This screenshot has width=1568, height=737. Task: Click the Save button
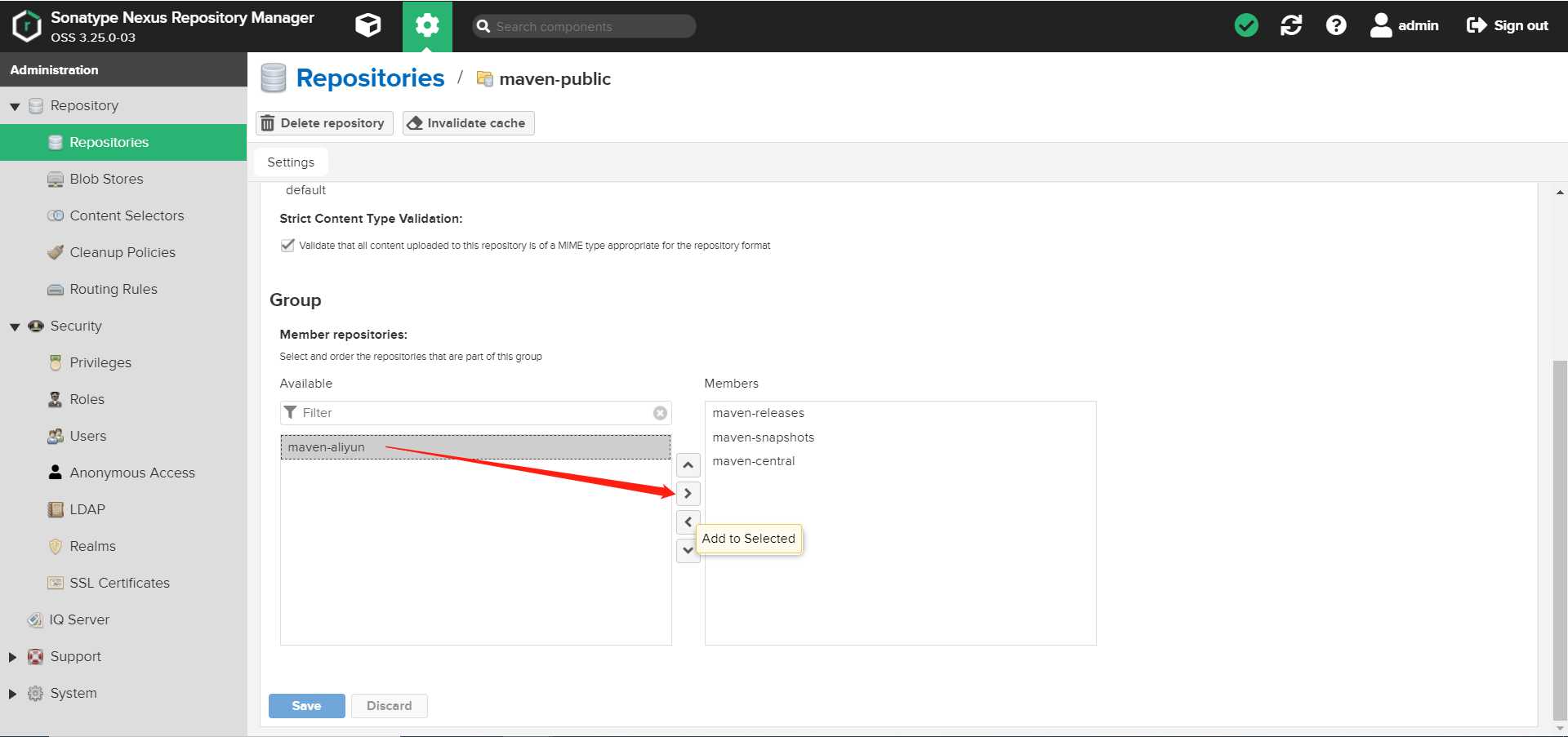coord(307,706)
